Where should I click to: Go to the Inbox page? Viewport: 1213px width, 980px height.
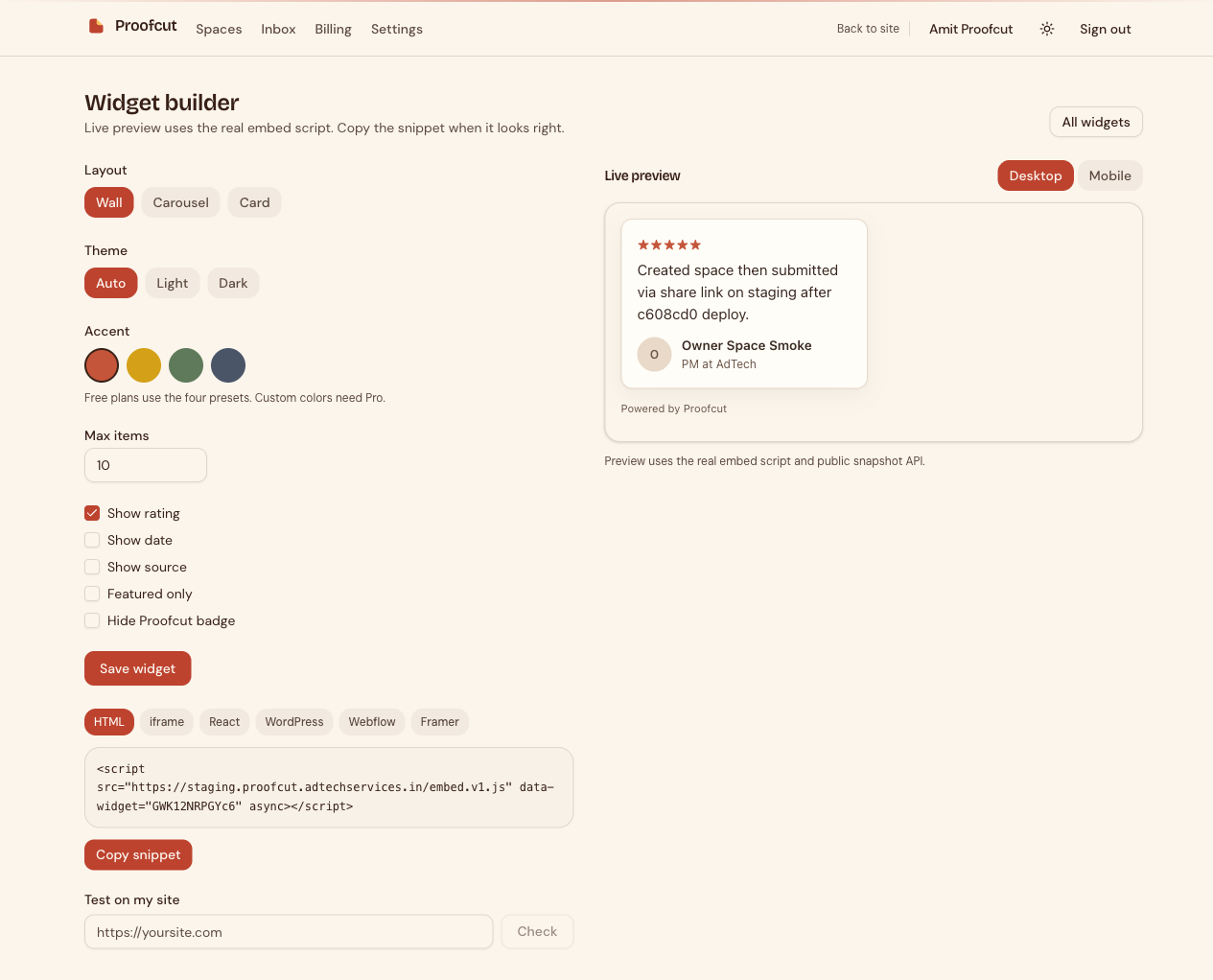(278, 29)
